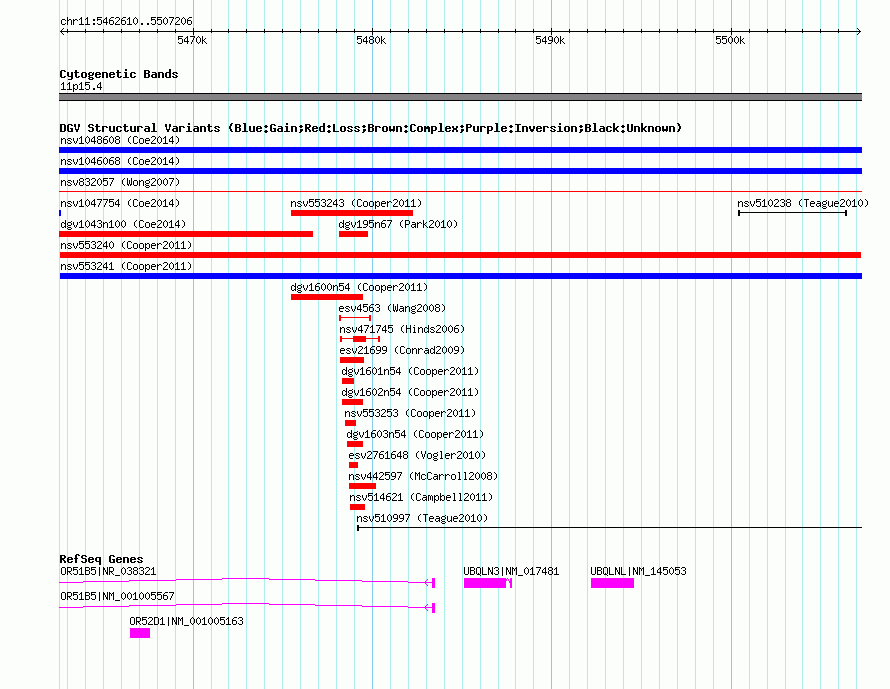
Task: Click the esv2761648 (Vogler2010) red bar
Action: [354, 465]
